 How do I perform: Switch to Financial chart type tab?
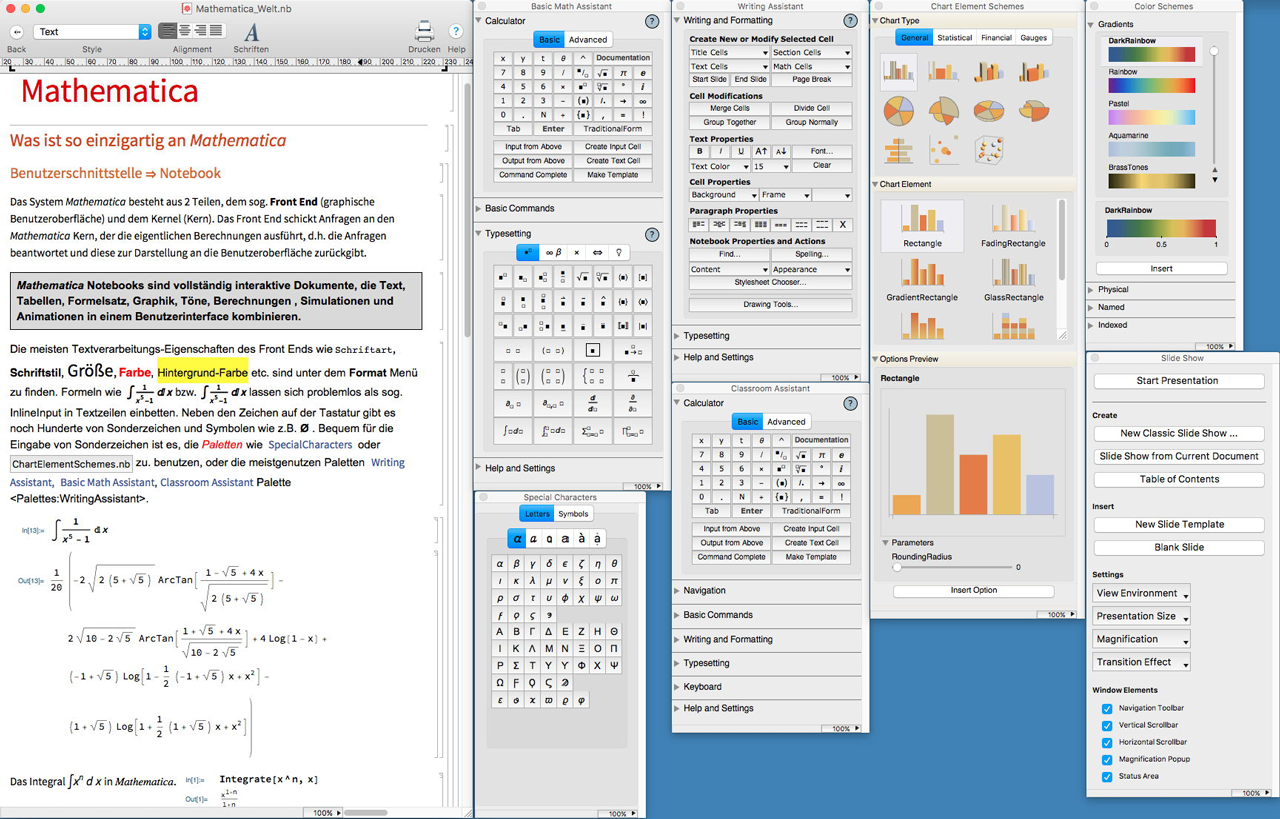click(x=996, y=38)
